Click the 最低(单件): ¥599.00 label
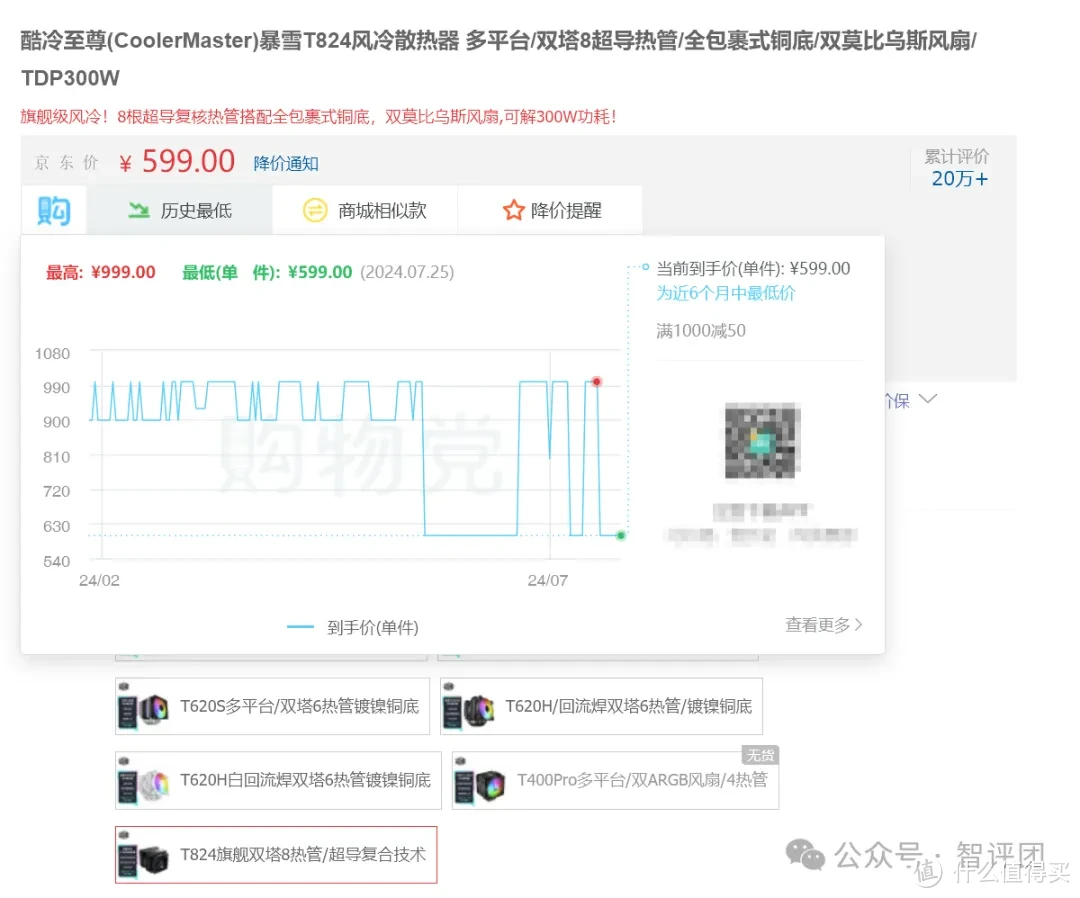Image resolution: width=1080 pixels, height=898 pixels. 267,272
